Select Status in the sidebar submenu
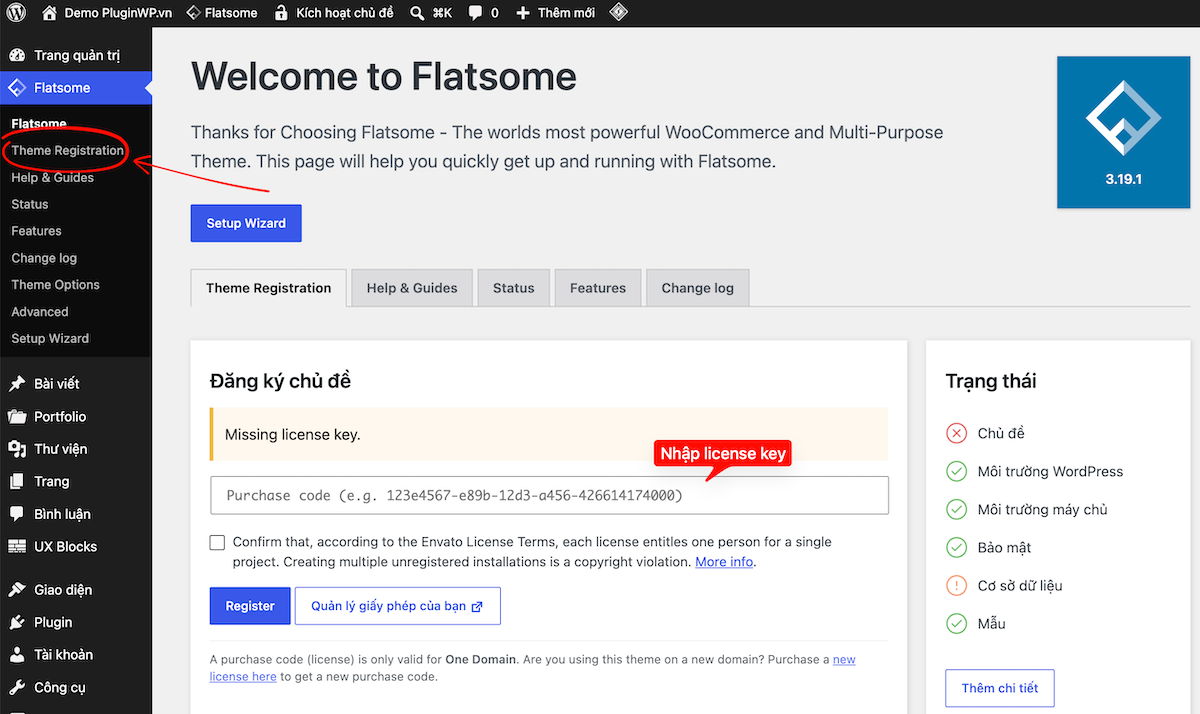The image size is (1200, 714). (x=30, y=204)
